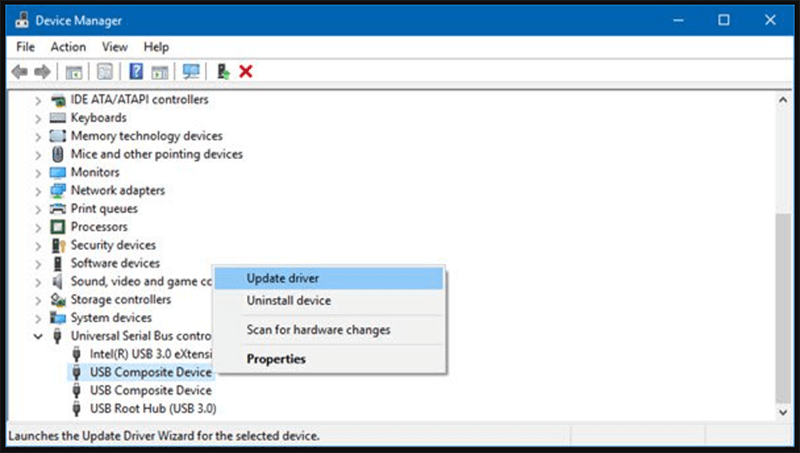Click the Device Manager title bar icon
This screenshot has height=453, width=800.
pos(21,20)
